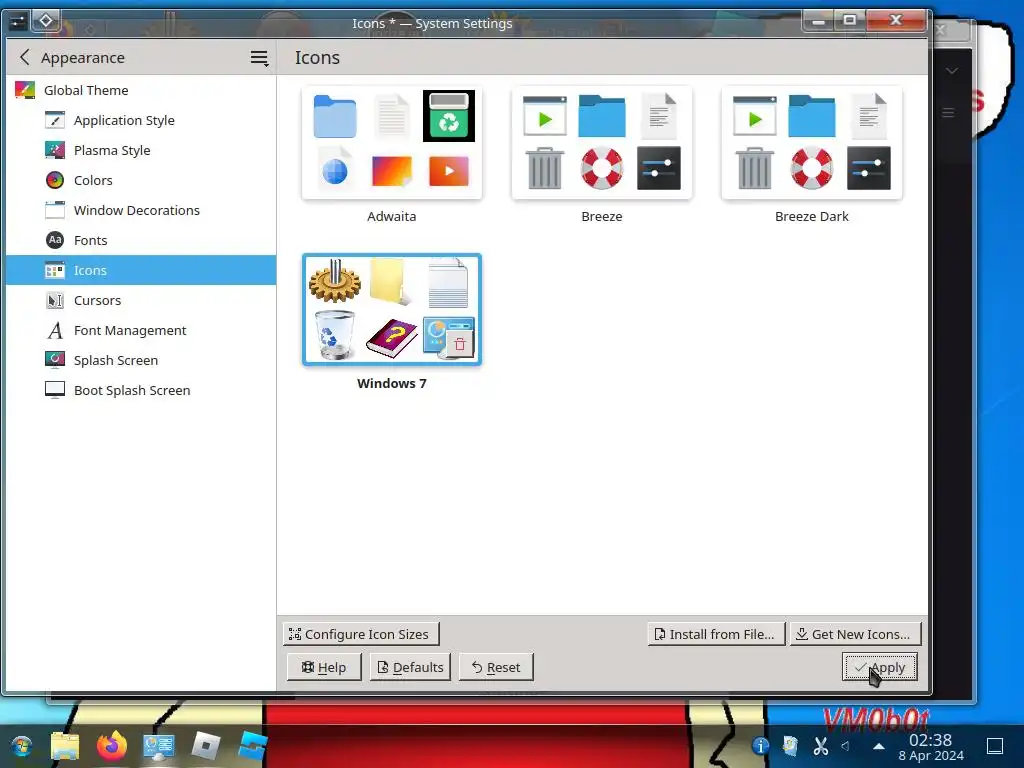Click Configure Icon Sizes button
1024x768 pixels.
pos(360,634)
